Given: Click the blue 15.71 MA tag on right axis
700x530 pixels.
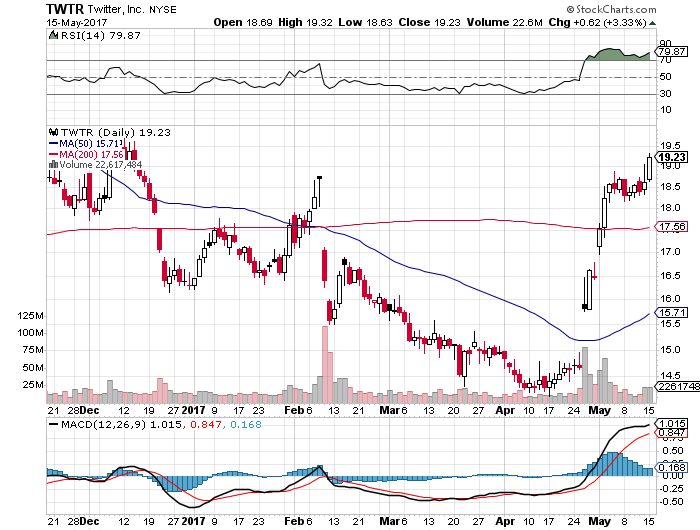Looking at the screenshot, I should 671,312.
